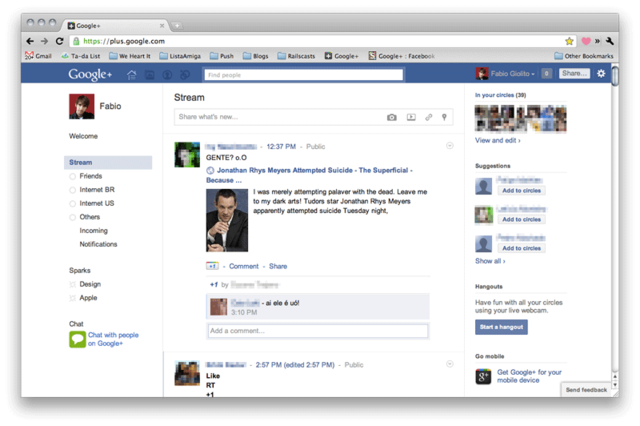Screen dimensions: 640x426
Task: Bookmark page with star icon
Action: [569, 41]
